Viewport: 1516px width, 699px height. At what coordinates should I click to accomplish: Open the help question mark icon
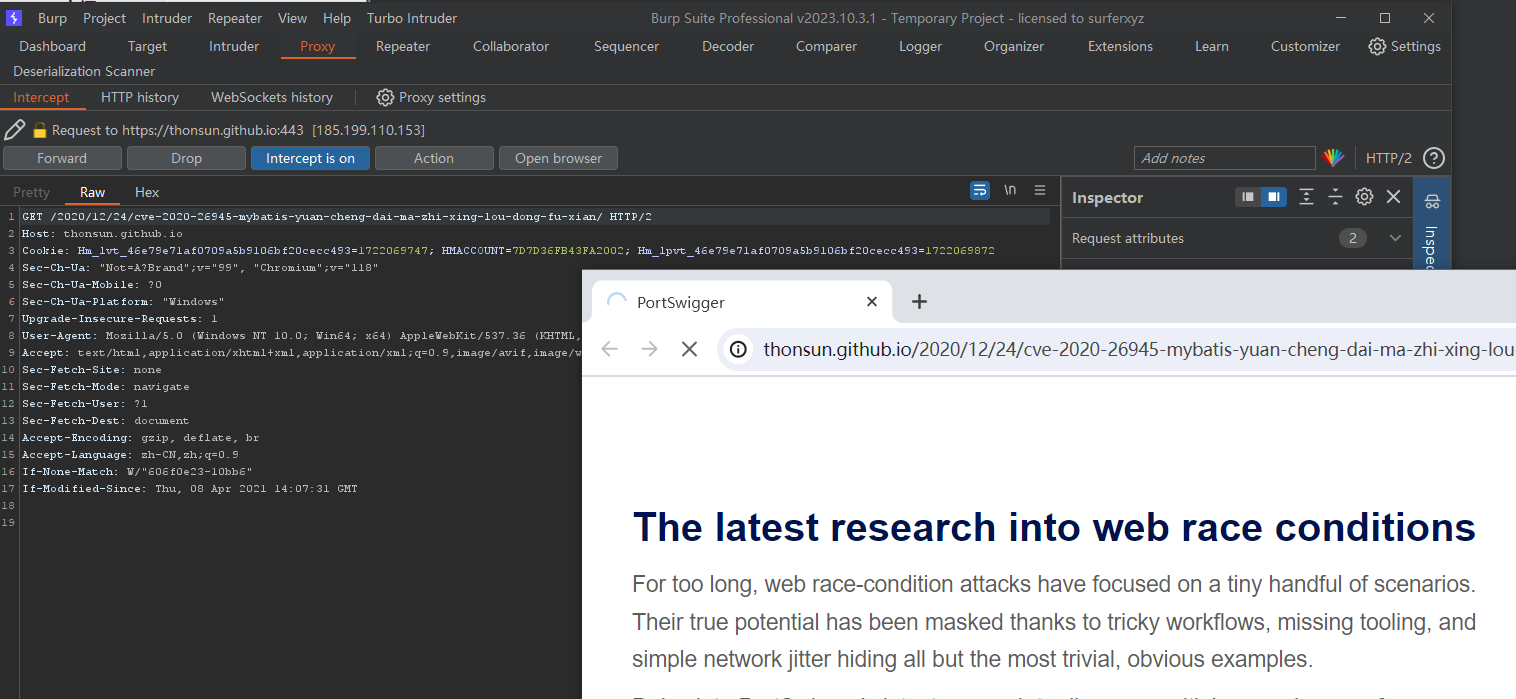[1434, 158]
